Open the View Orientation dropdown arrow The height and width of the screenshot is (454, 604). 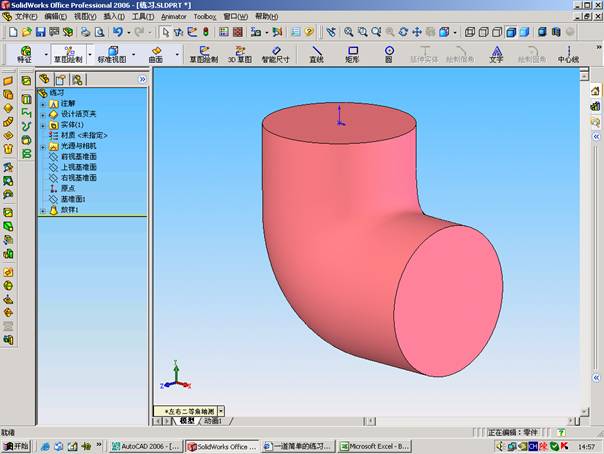tap(455, 32)
